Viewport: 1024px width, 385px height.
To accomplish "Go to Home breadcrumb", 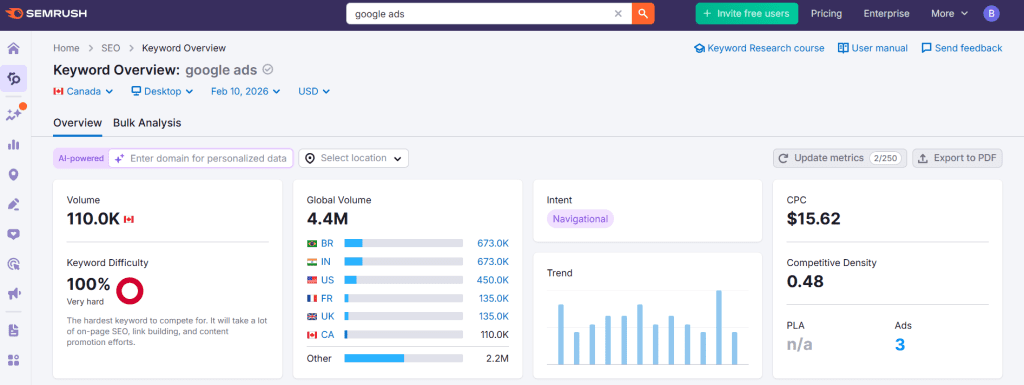I will 66,48.
